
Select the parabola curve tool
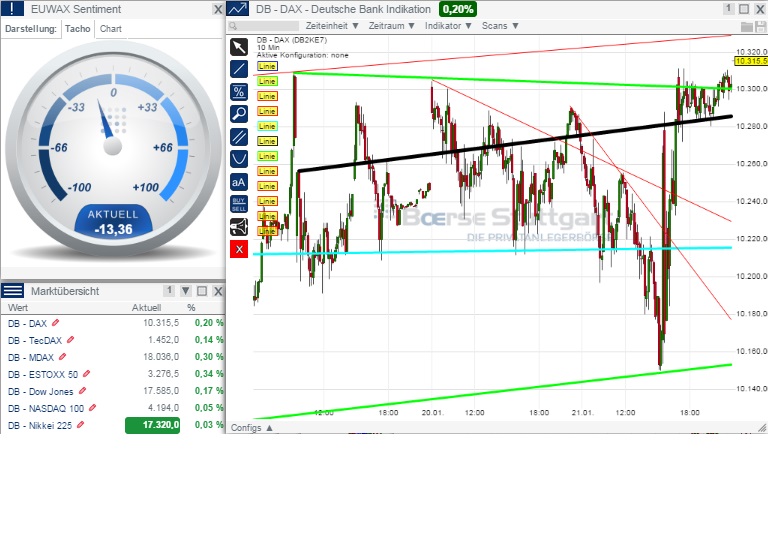[x=239, y=159]
